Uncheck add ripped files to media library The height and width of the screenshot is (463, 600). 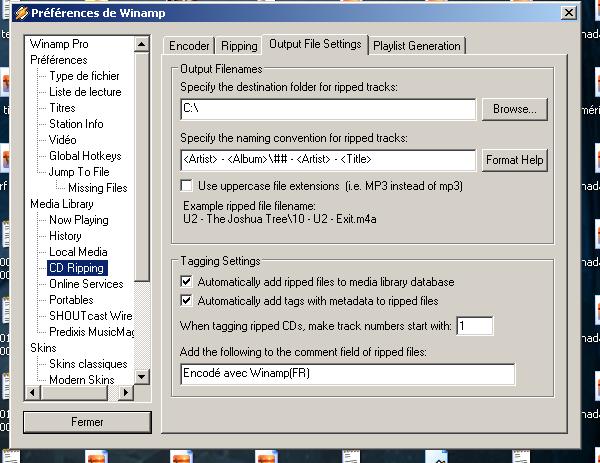click(x=186, y=282)
